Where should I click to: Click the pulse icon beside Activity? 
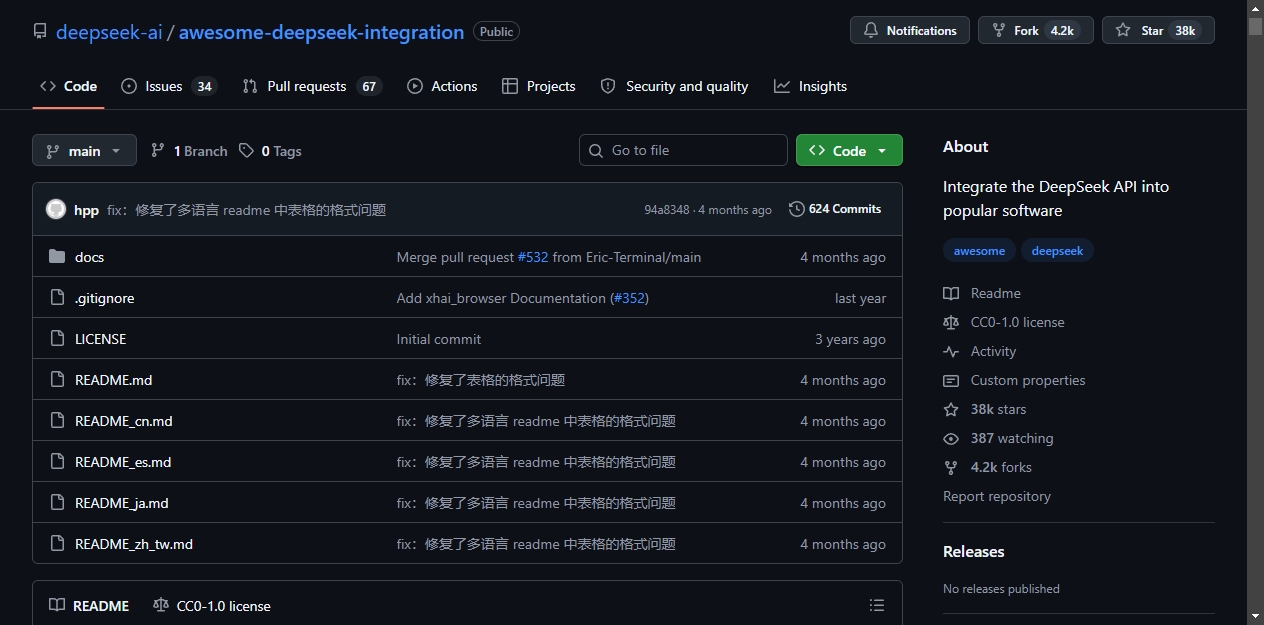[951, 351]
